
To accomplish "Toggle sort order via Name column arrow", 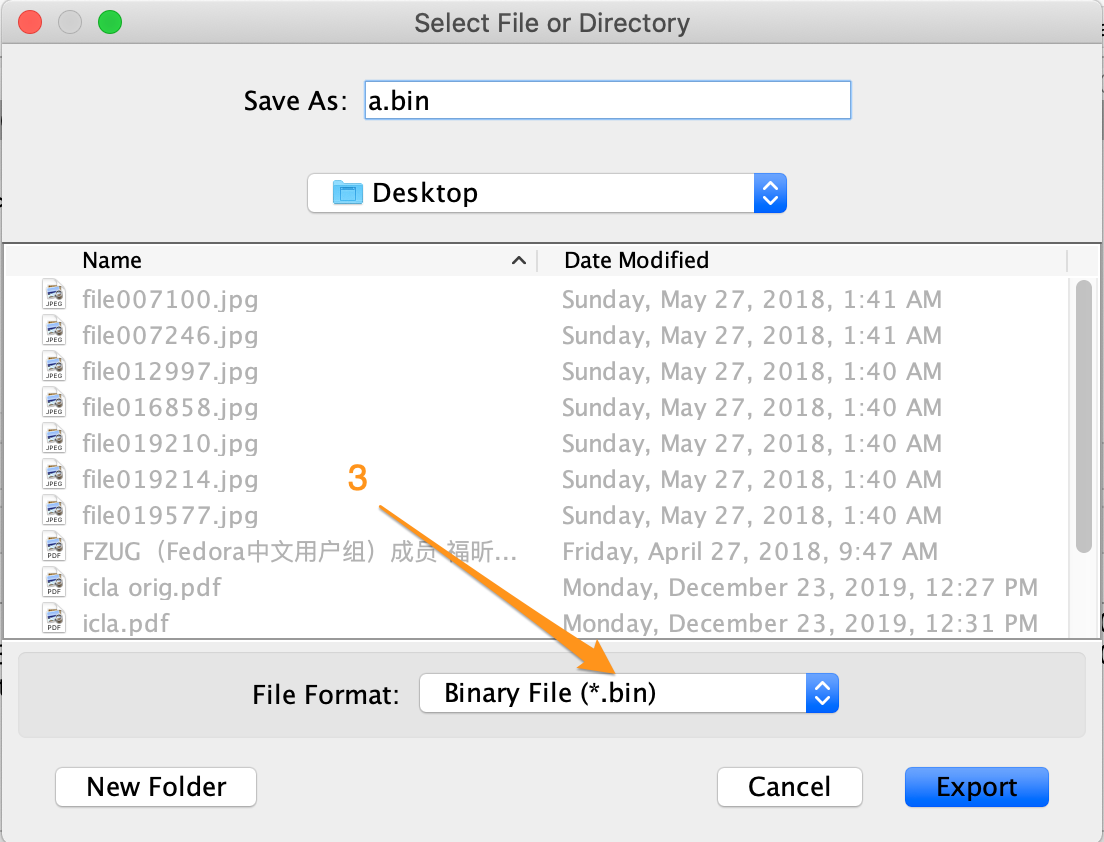I will [x=518, y=261].
